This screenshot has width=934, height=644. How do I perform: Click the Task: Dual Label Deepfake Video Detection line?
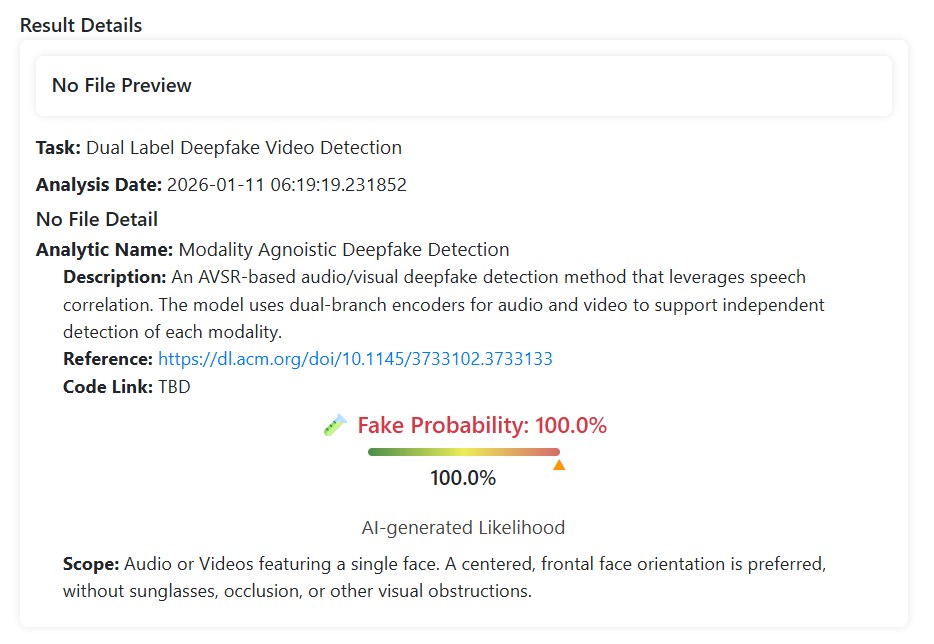pos(219,148)
